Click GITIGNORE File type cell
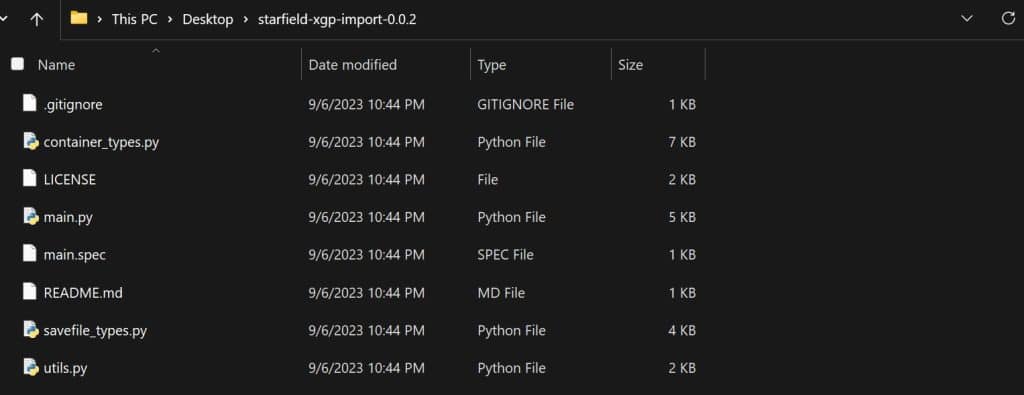The height and width of the screenshot is (395, 1024). coord(526,104)
